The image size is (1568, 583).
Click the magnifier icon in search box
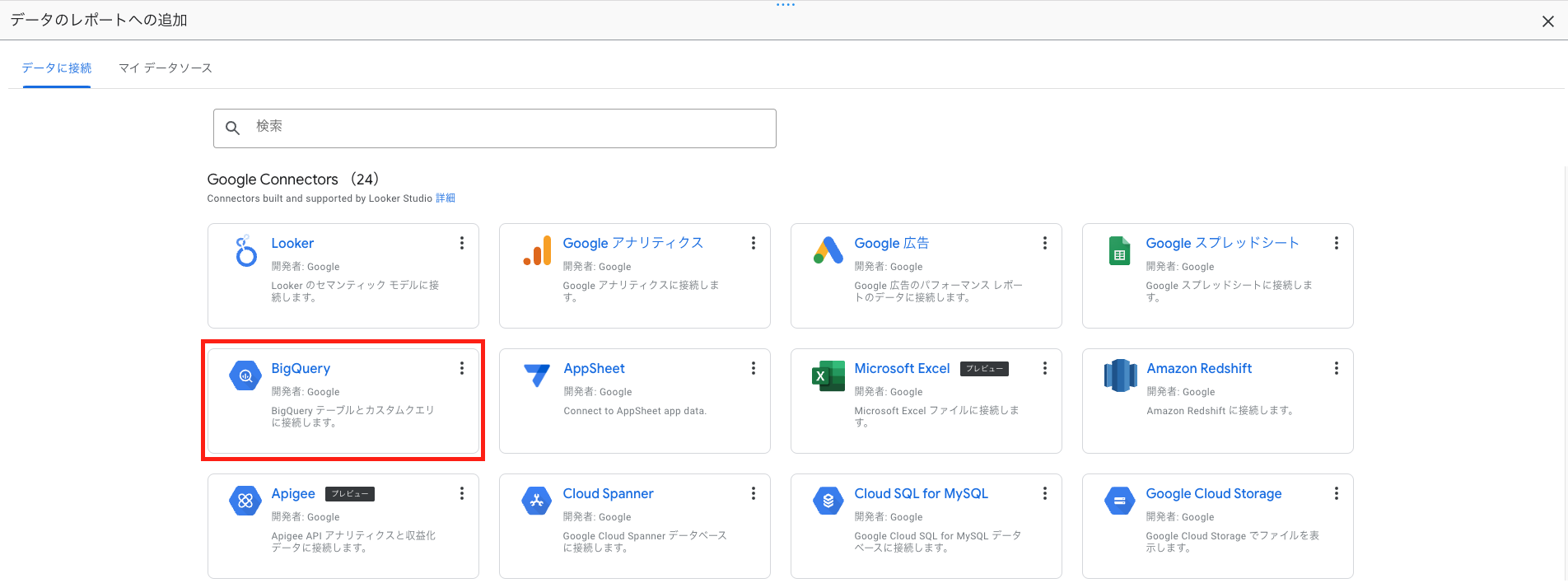pos(233,128)
